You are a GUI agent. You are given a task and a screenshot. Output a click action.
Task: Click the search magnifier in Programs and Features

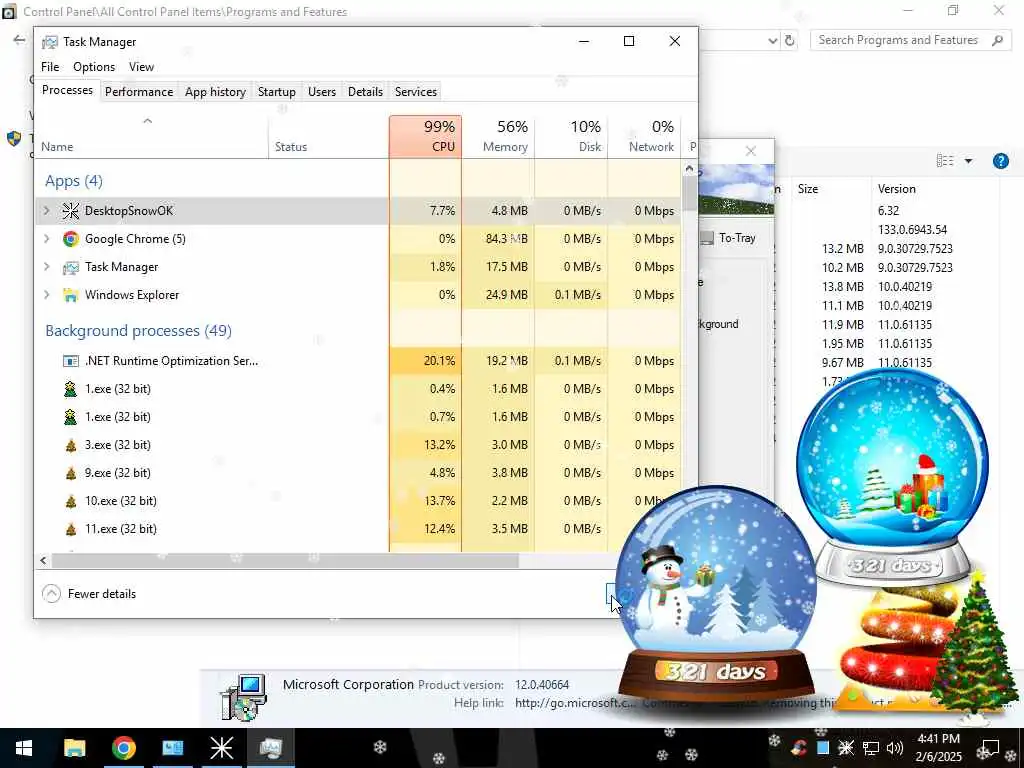click(x=997, y=40)
